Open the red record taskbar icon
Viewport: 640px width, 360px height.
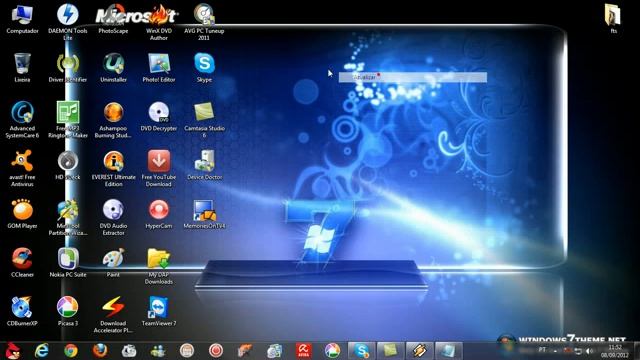tap(216, 351)
